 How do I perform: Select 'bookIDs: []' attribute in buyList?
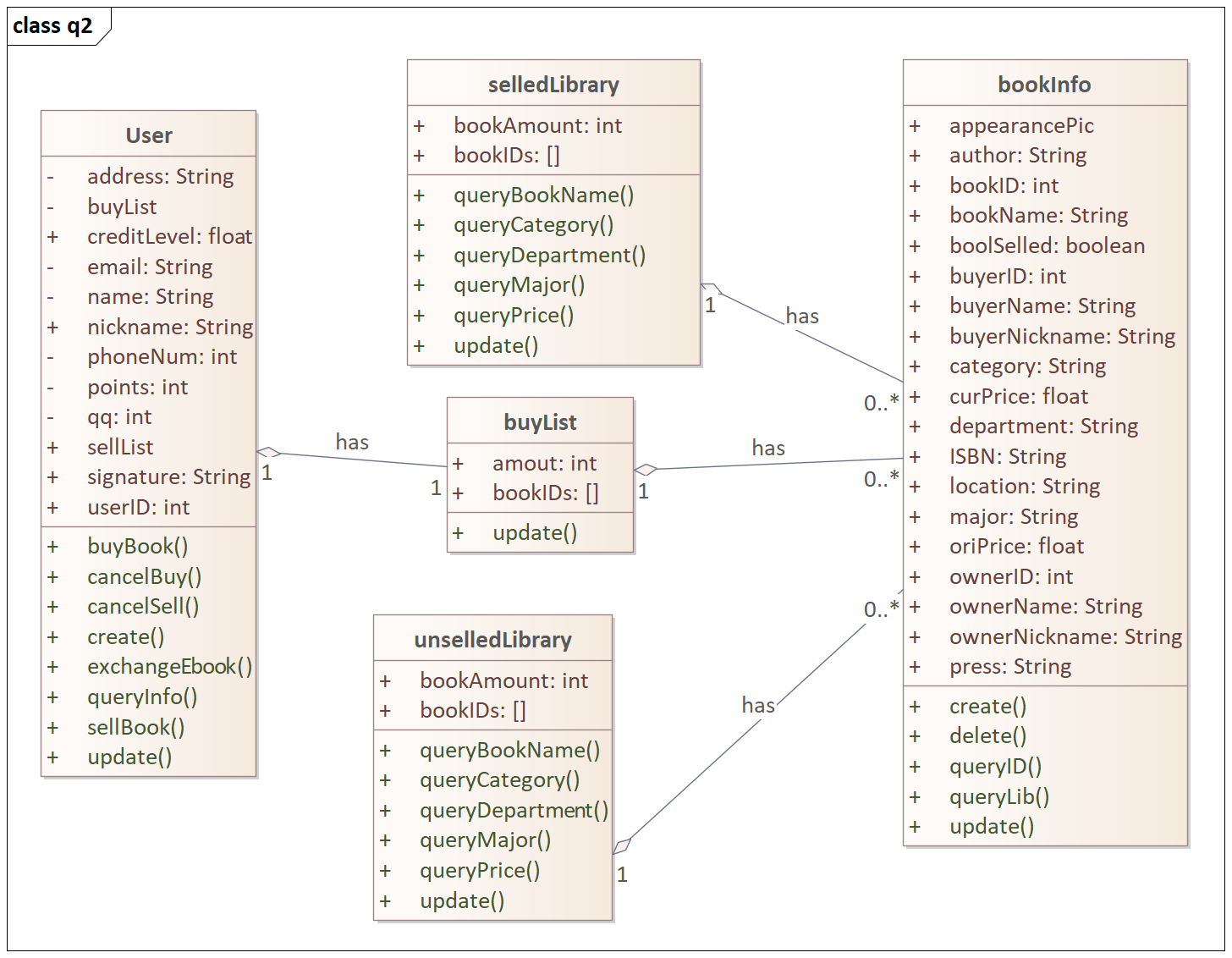(x=546, y=493)
